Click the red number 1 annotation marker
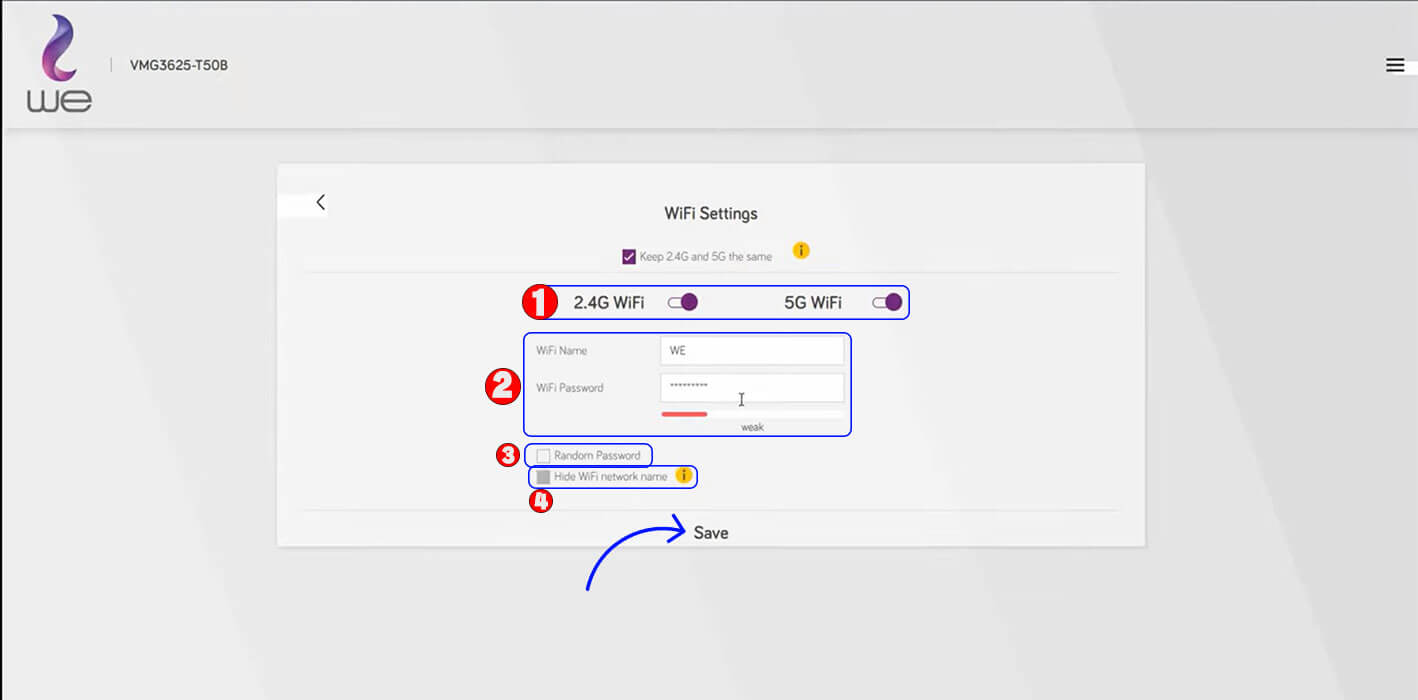The height and width of the screenshot is (700, 1418). tap(540, 302)
